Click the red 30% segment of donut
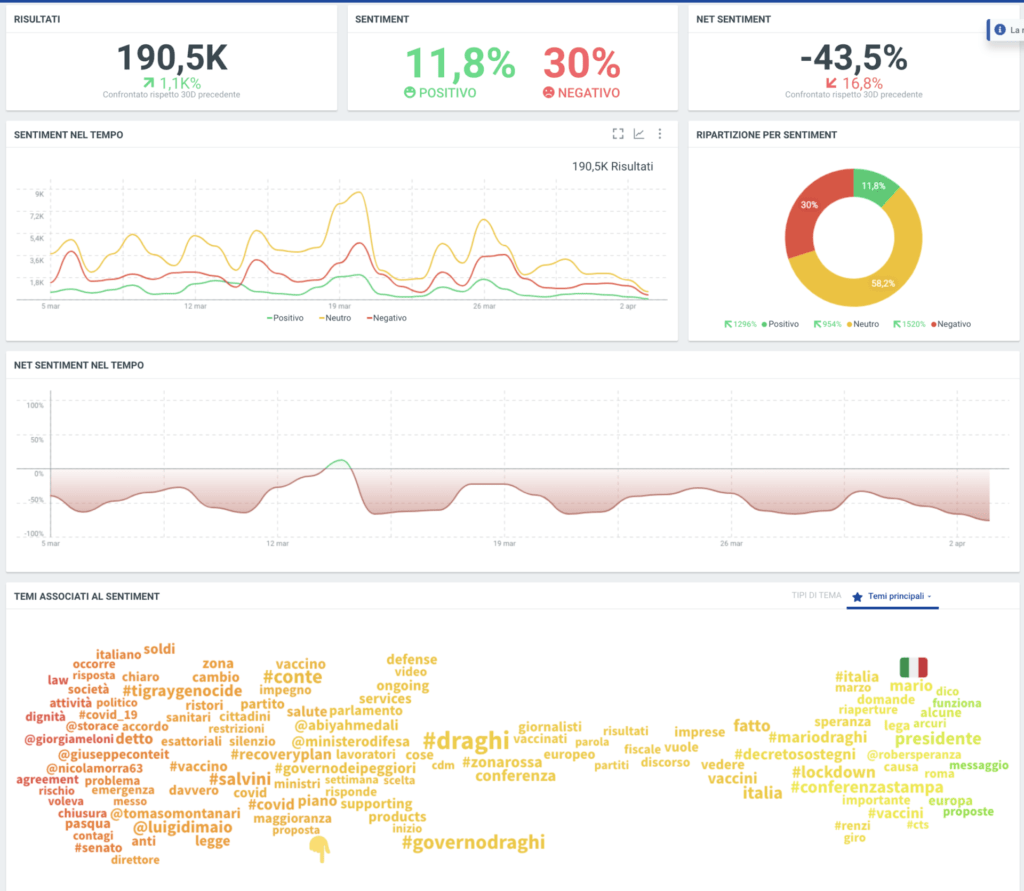Viewport: 1024px width, 891px height. click(808, 216)
